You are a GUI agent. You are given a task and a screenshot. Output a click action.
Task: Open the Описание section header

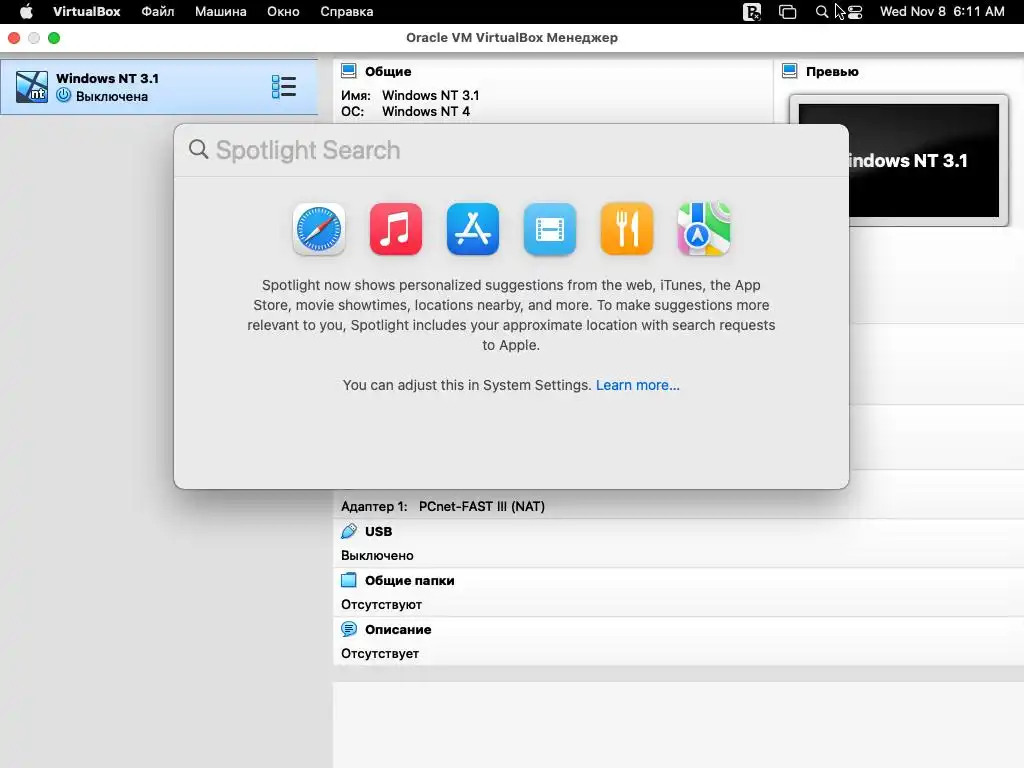pos(398,630)
